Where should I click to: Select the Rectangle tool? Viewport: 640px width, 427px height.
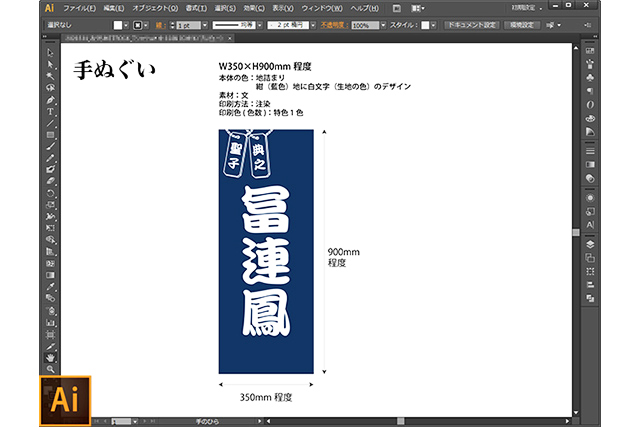[51, 134]
